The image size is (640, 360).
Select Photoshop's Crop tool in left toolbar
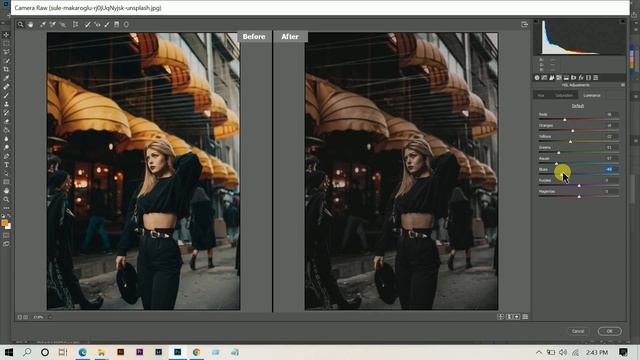6,69
